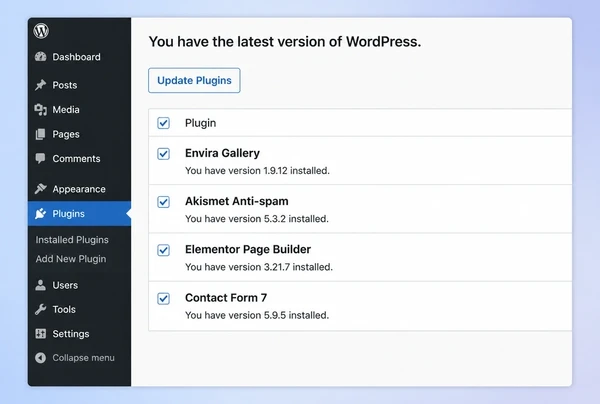Click the Plugins plug icon

41,213
